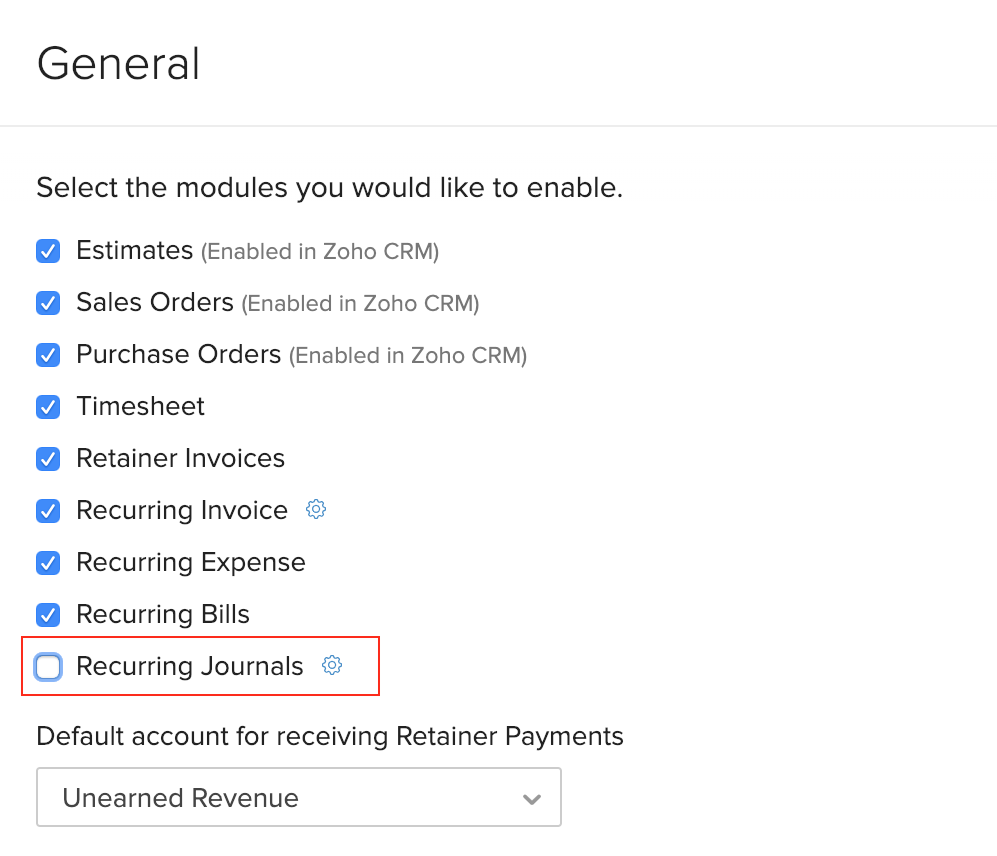Click the General page heading
The height and width of the screenshot is (856, 997).
pyautogui.click(x=118, y=63)
